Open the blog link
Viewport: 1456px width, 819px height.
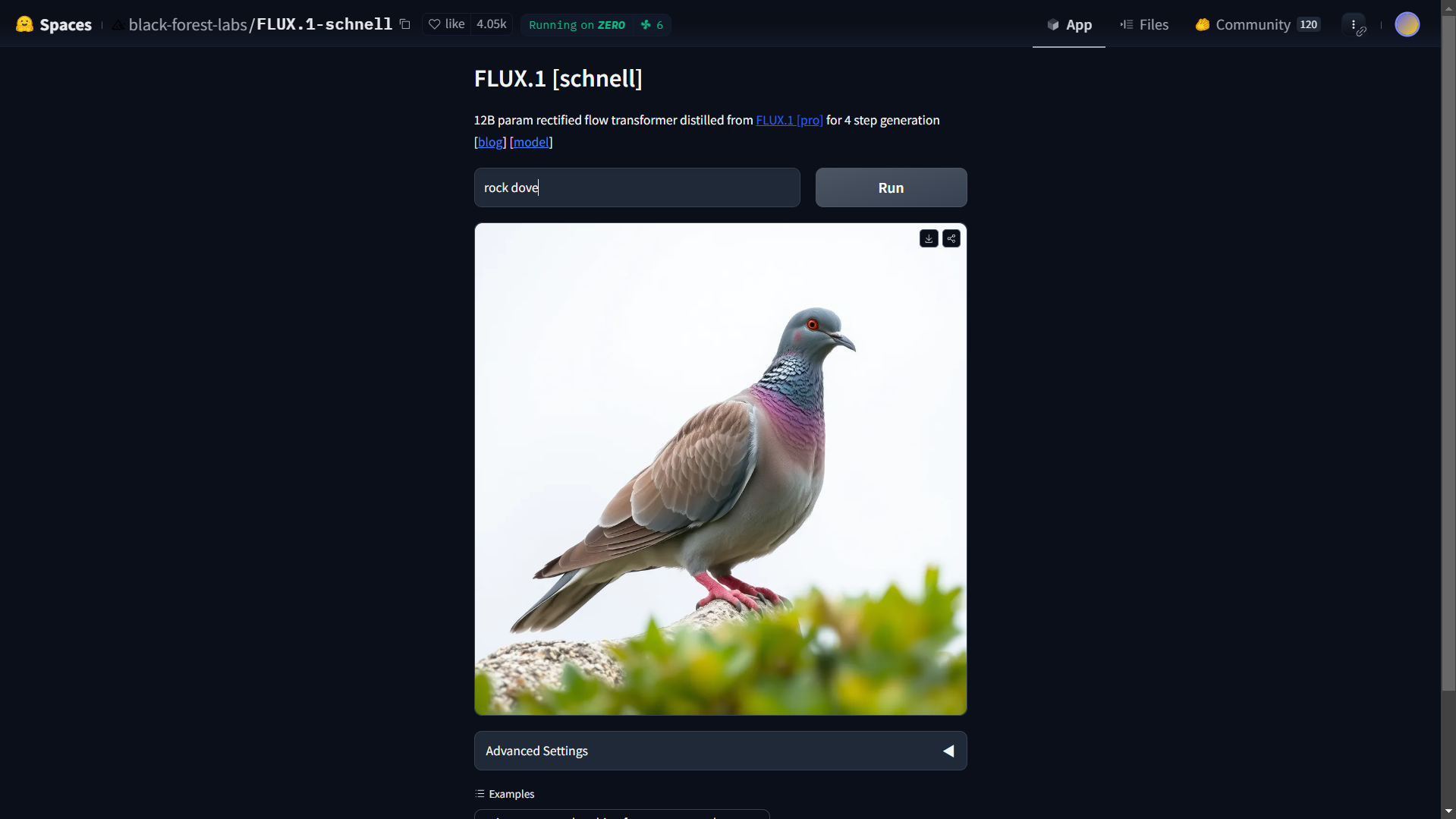490,142
